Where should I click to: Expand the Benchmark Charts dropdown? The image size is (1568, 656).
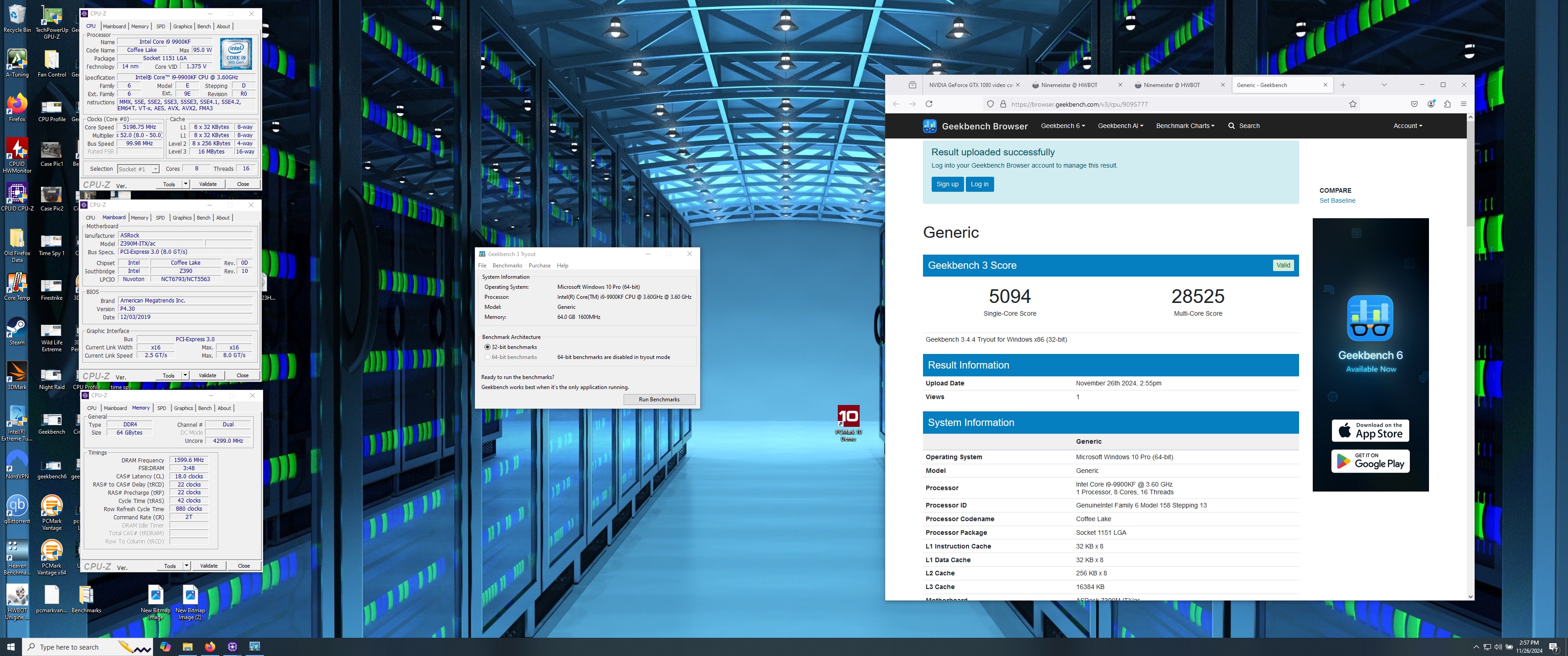[1185, 126]
